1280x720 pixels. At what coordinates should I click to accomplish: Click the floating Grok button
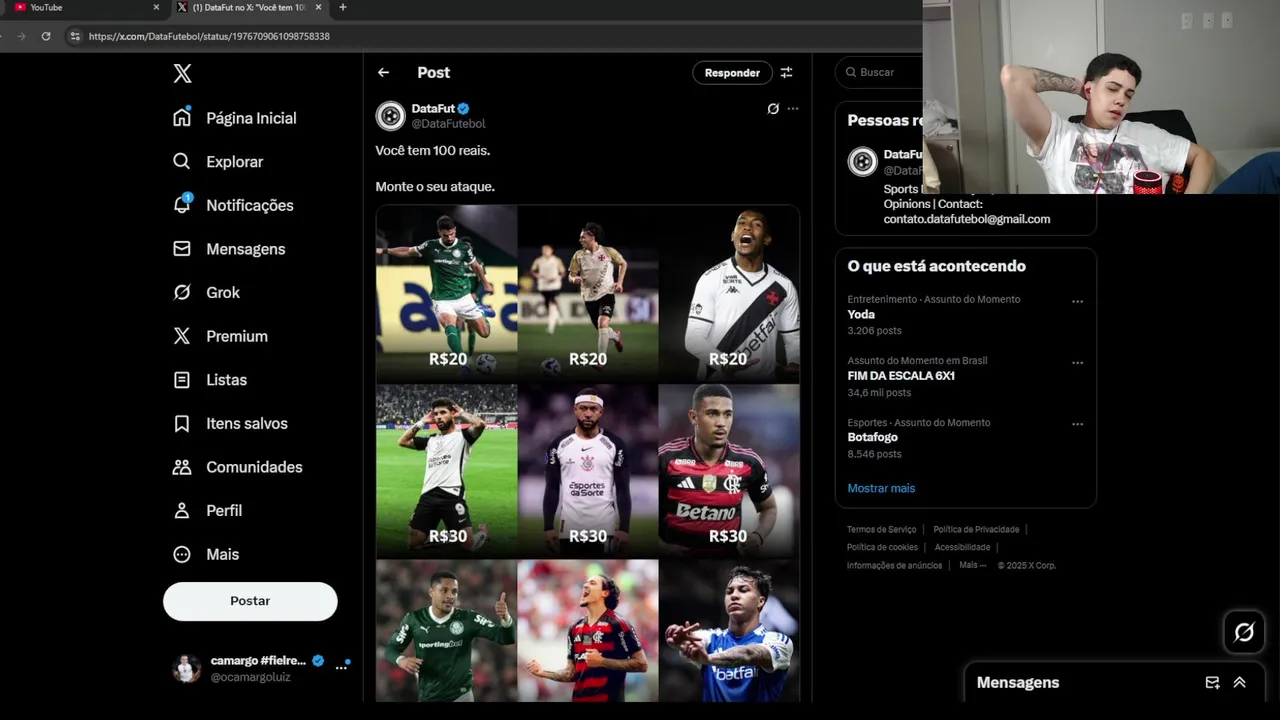[1244, 632]
